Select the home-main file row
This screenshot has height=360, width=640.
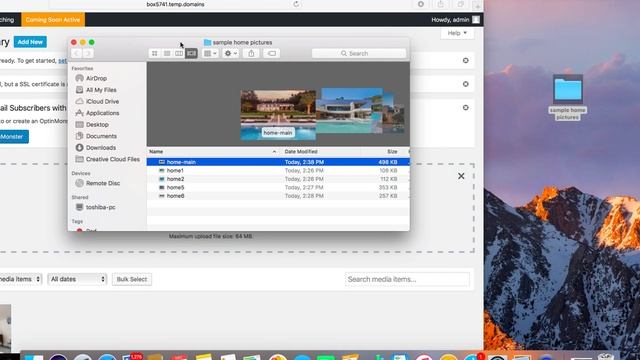(278, 162)
